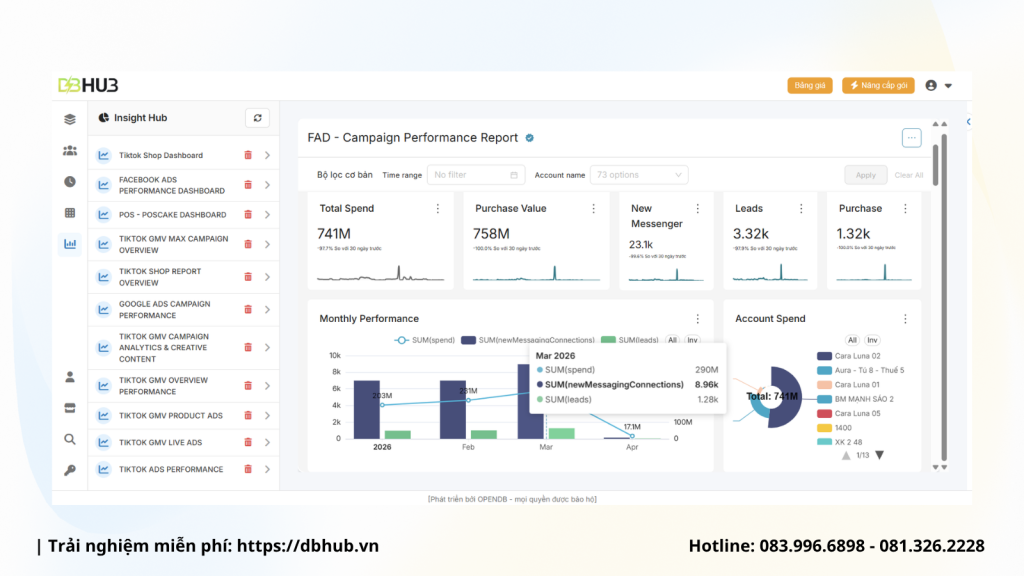Click the Time range No filter field
The height and width of the screenshot is (576, 1024).
476,175
